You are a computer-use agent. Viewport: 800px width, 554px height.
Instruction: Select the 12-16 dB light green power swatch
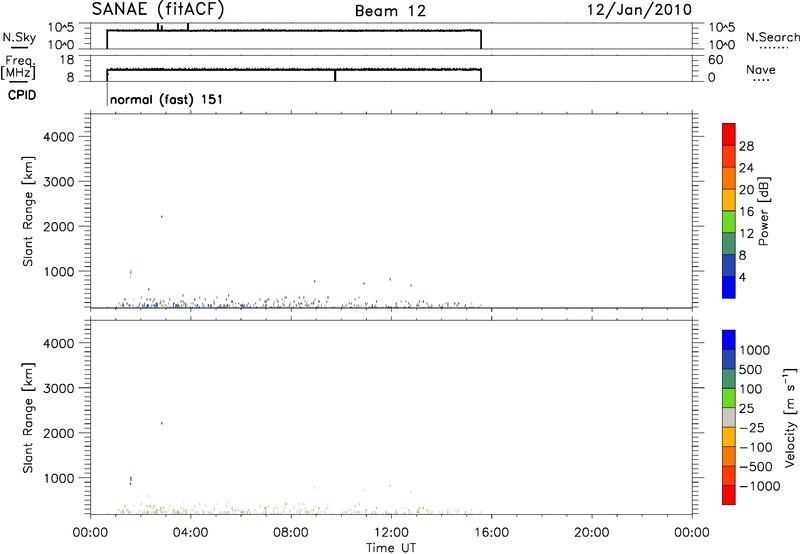coord(729,221)
